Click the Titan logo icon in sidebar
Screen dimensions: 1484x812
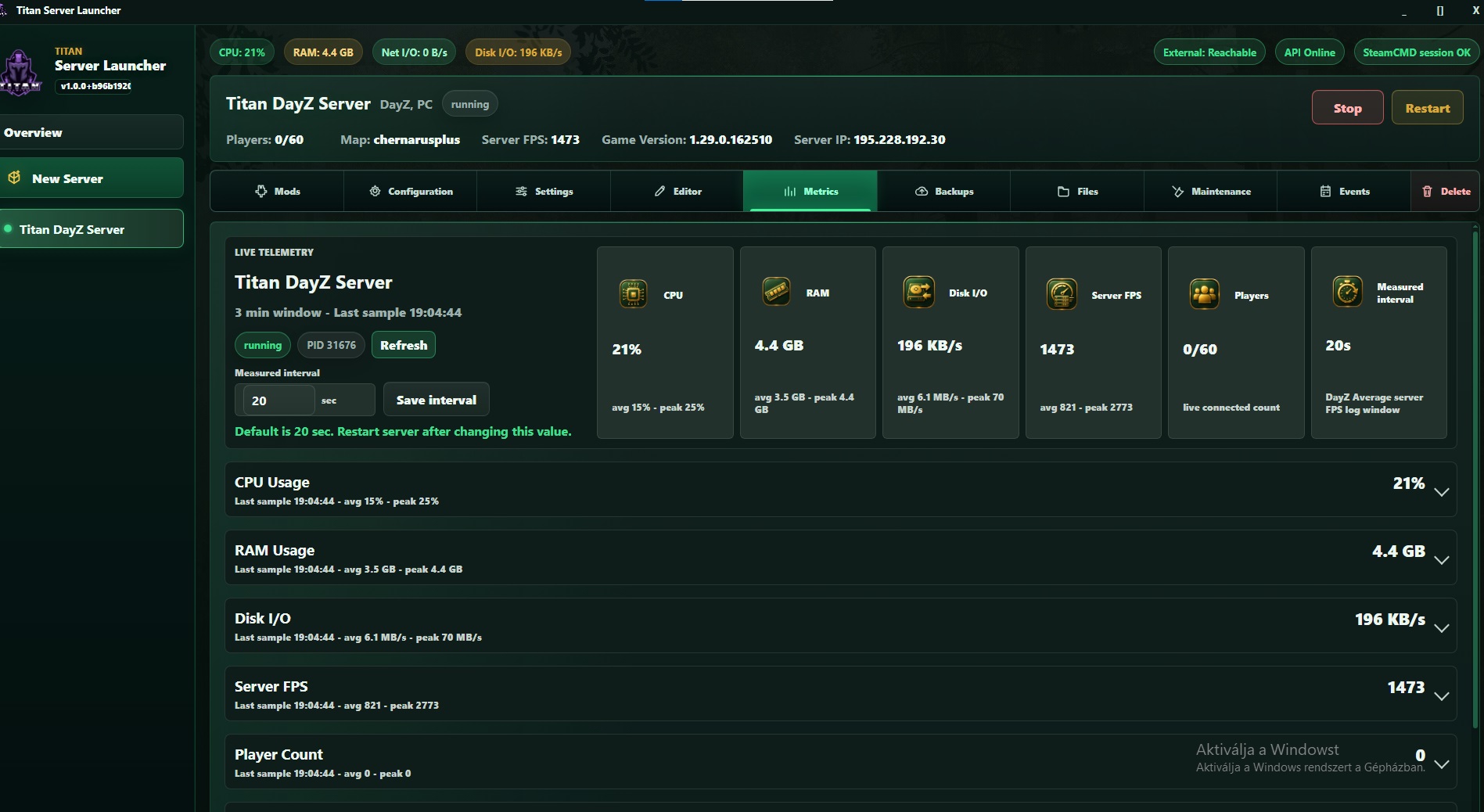(20, 72)
